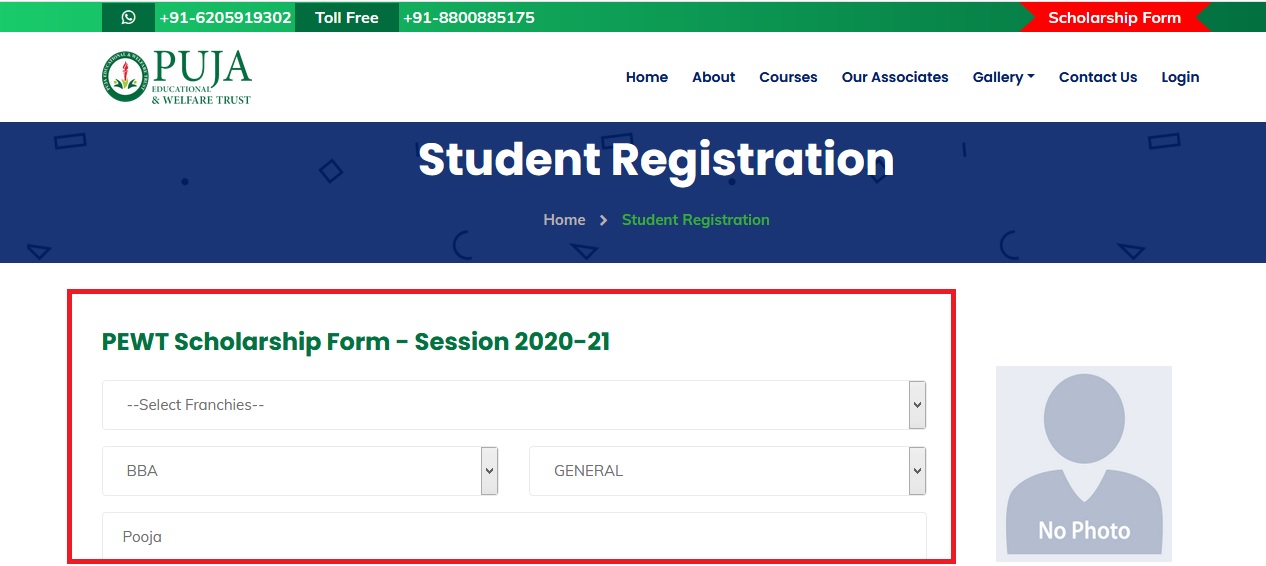
Task: Click WhatsApp number +91-6205919302
Action: 225,17
